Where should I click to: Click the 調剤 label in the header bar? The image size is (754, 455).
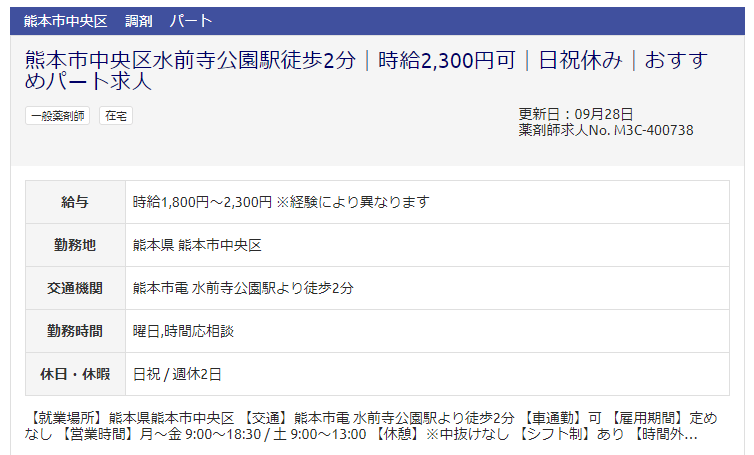(138, 21)
